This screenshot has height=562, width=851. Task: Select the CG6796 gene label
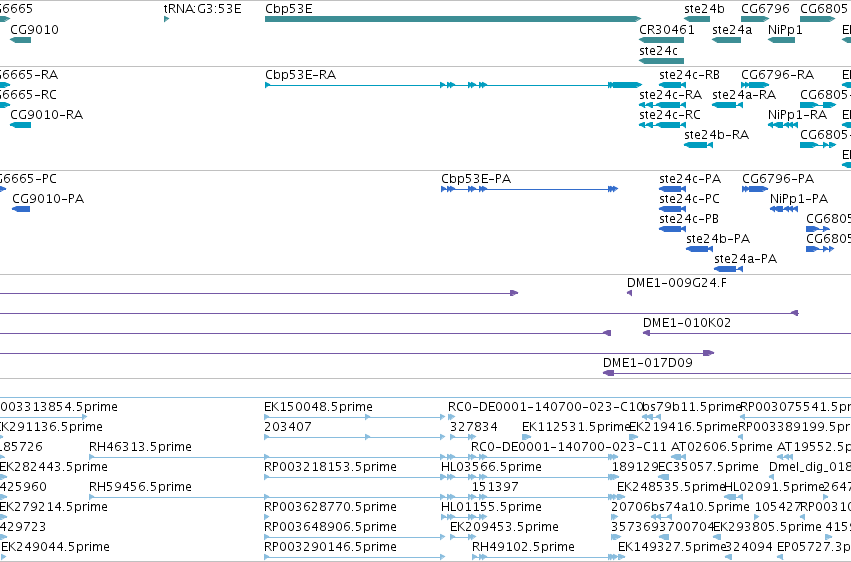click(x=765, y=9)
